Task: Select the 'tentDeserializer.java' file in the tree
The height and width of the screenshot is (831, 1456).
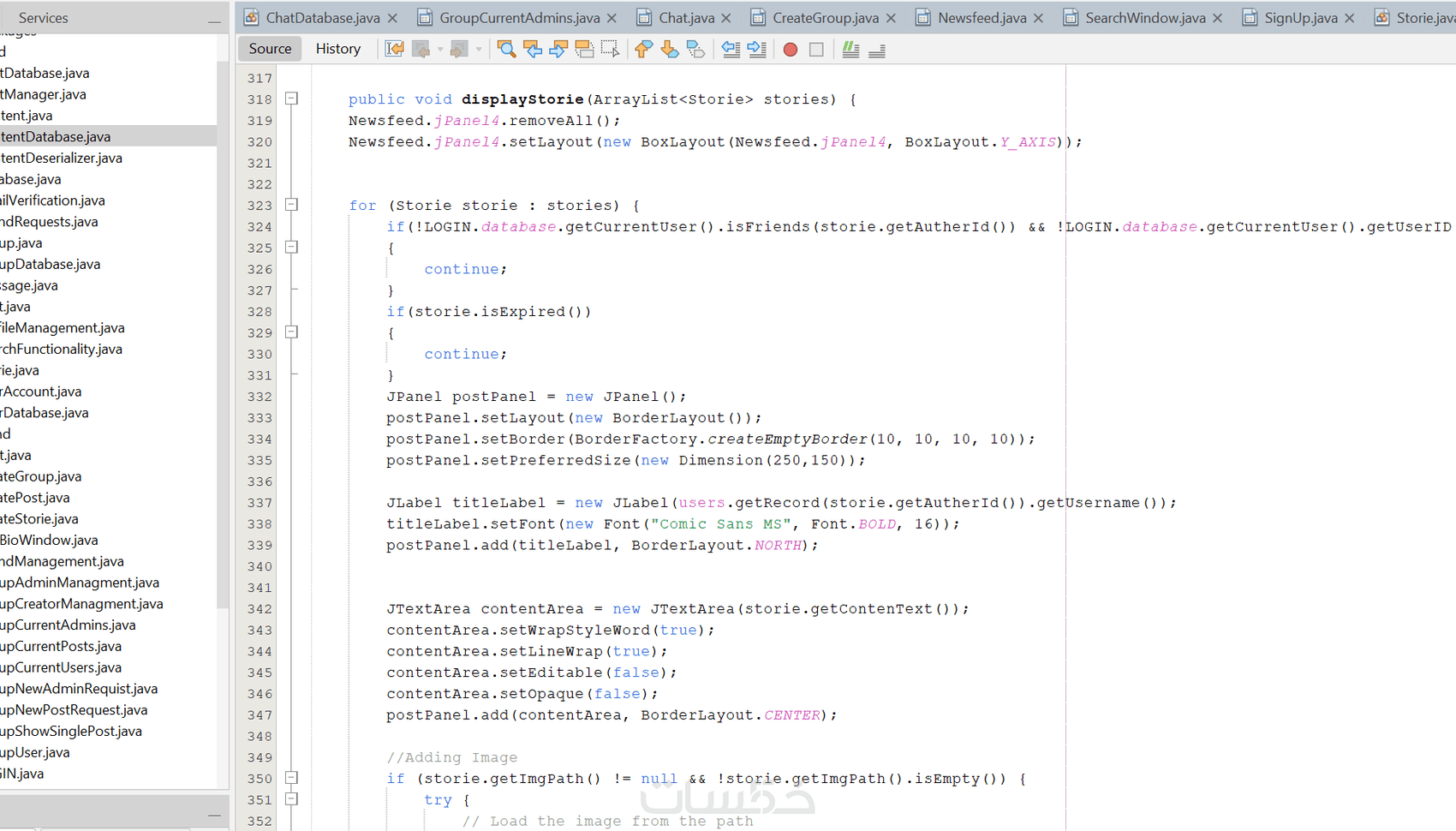Action: (x=61, y=158)
